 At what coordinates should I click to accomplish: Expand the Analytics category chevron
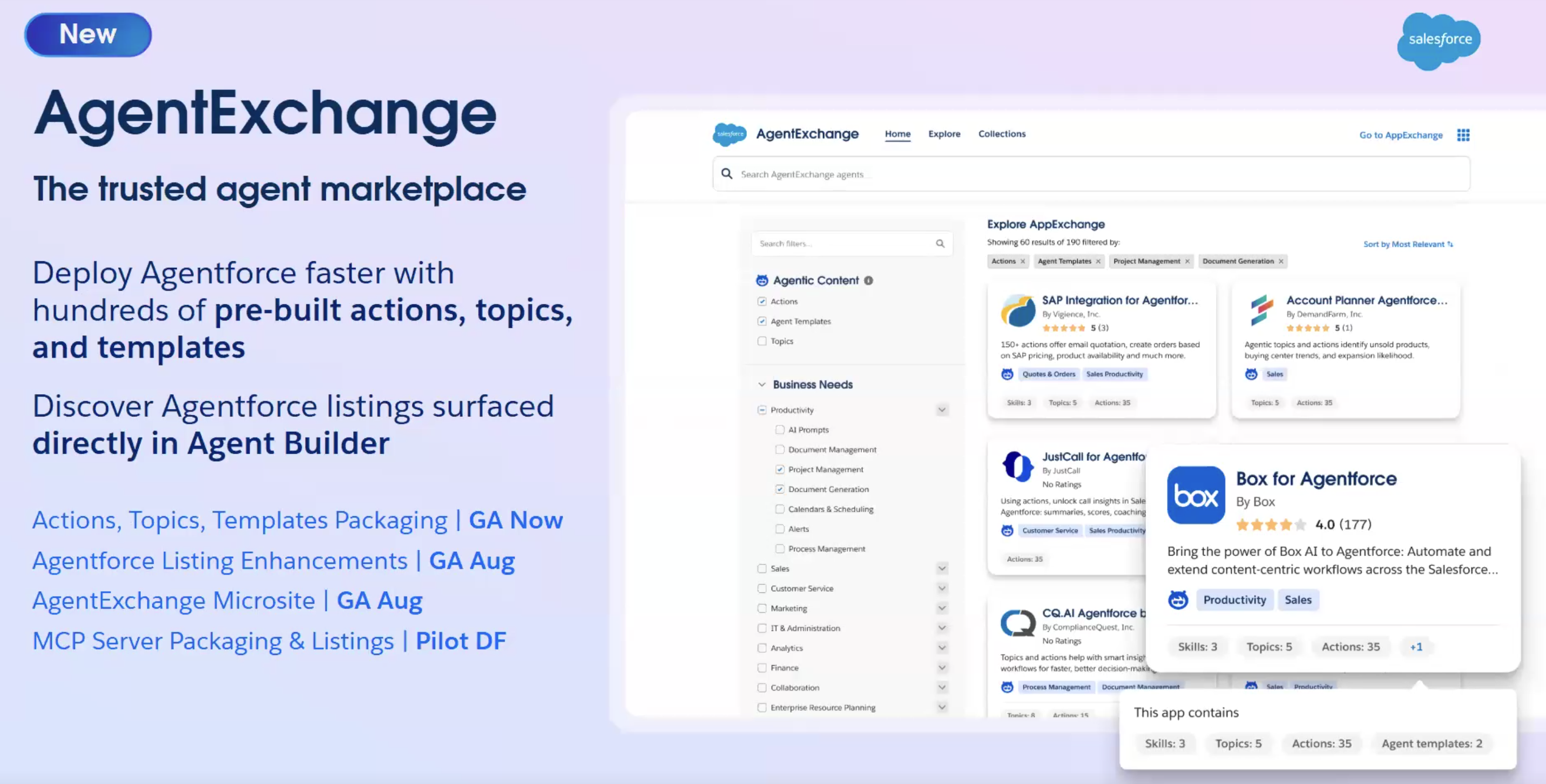942,648
